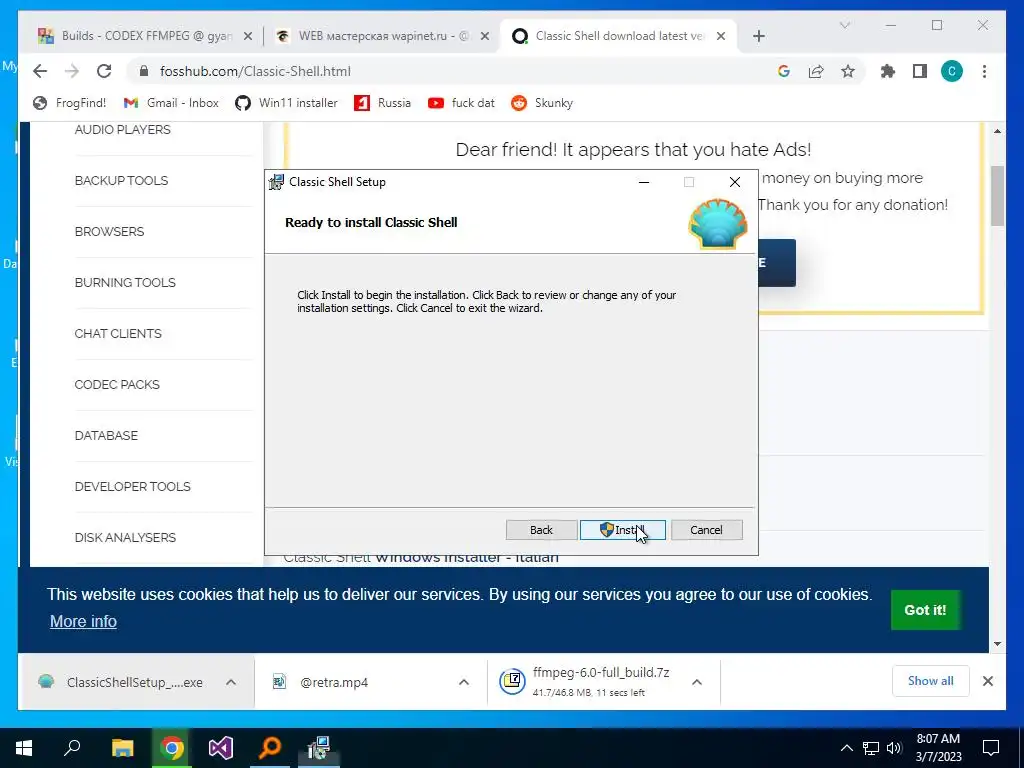The width and height of the screenshot is (1024, 768).
Task: Click the scrollbar up arrow
Action: tap(997, 131)
